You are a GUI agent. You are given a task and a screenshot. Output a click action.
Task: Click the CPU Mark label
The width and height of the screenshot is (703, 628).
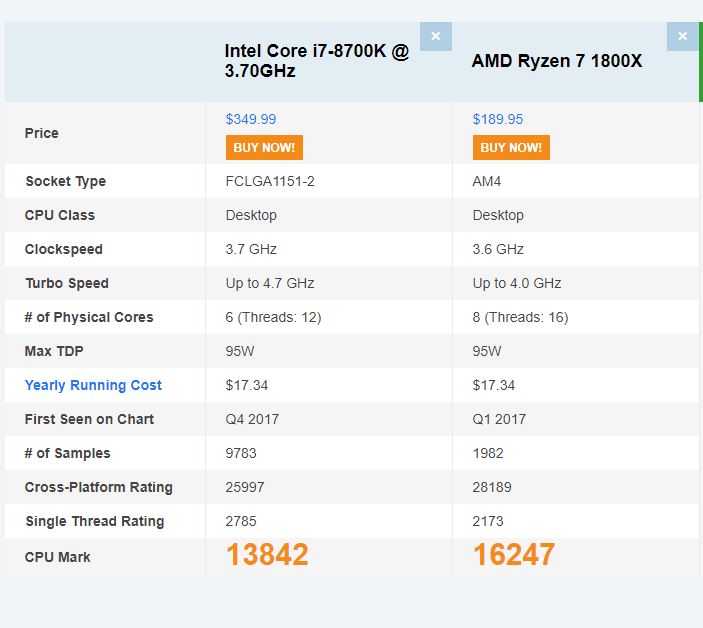point(57,557)
